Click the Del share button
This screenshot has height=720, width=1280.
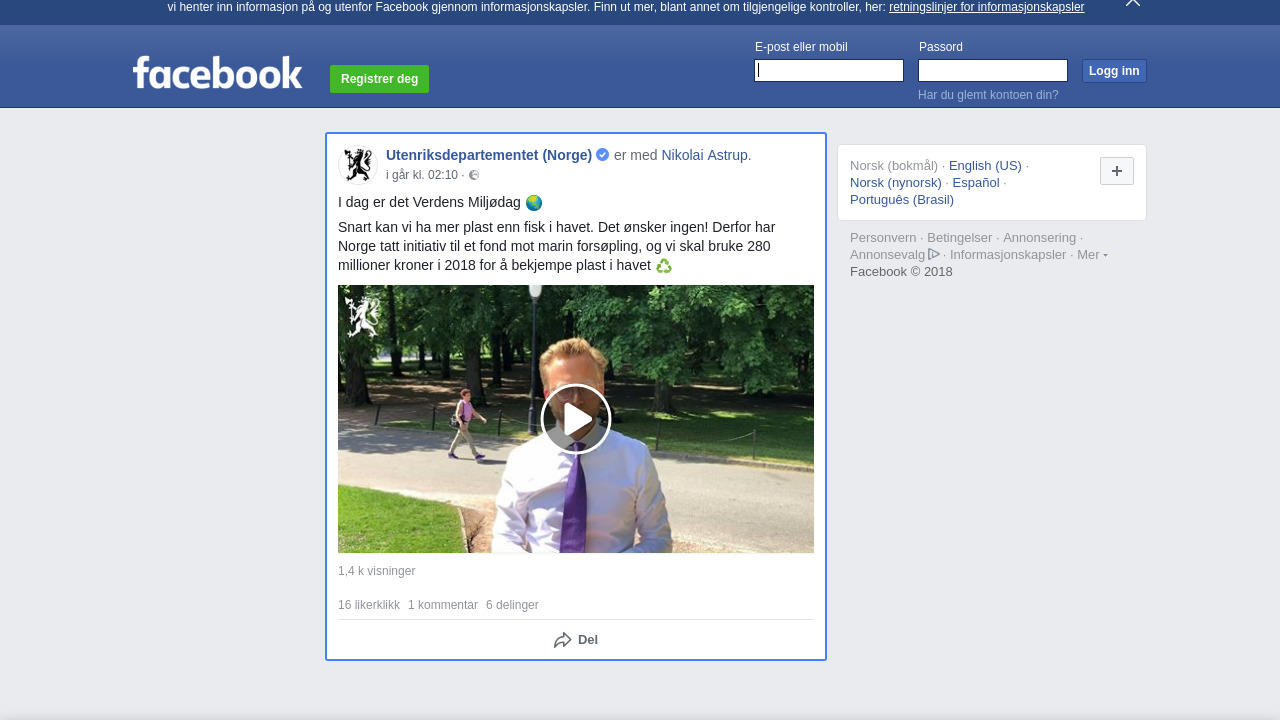pyautogui.click(x=576, y=640)
